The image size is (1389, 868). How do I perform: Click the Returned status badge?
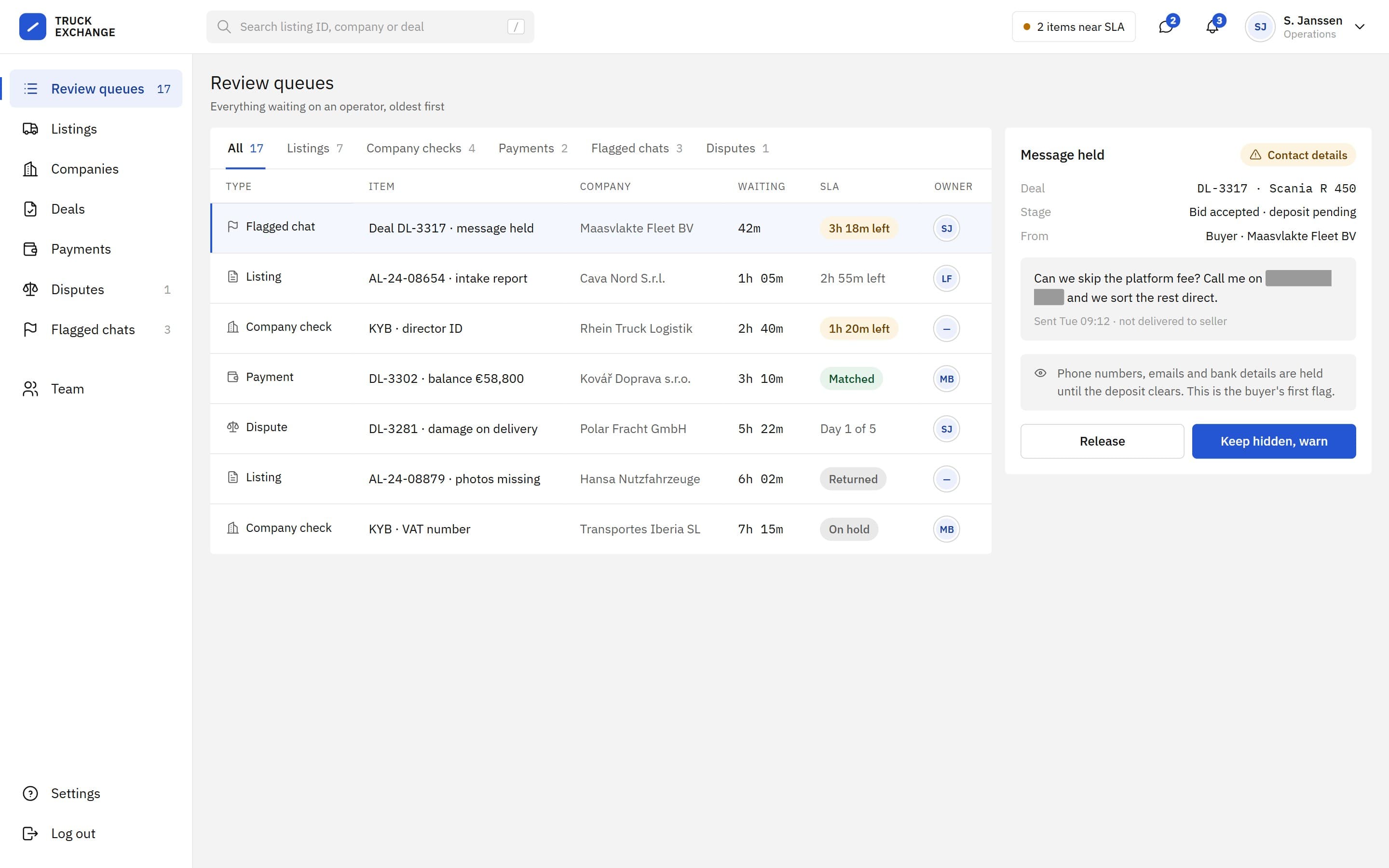click(853, 479)
